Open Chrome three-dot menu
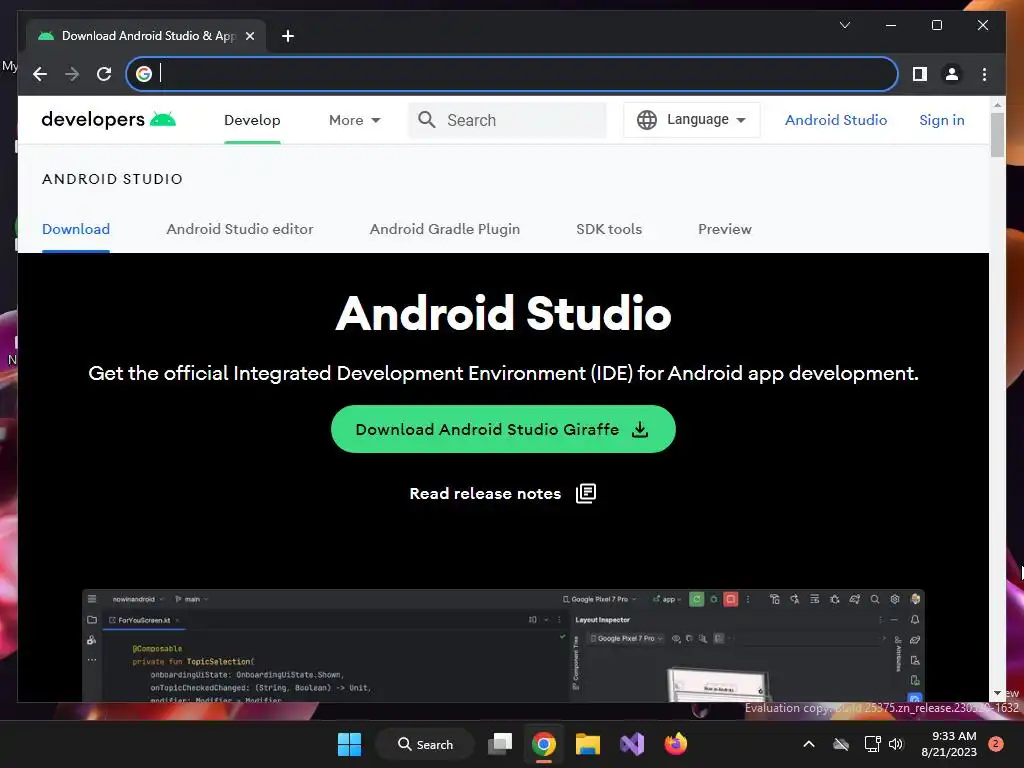The height and width of the screenshot is (768, 1024). pyautogui.click(x=984, y=74)
